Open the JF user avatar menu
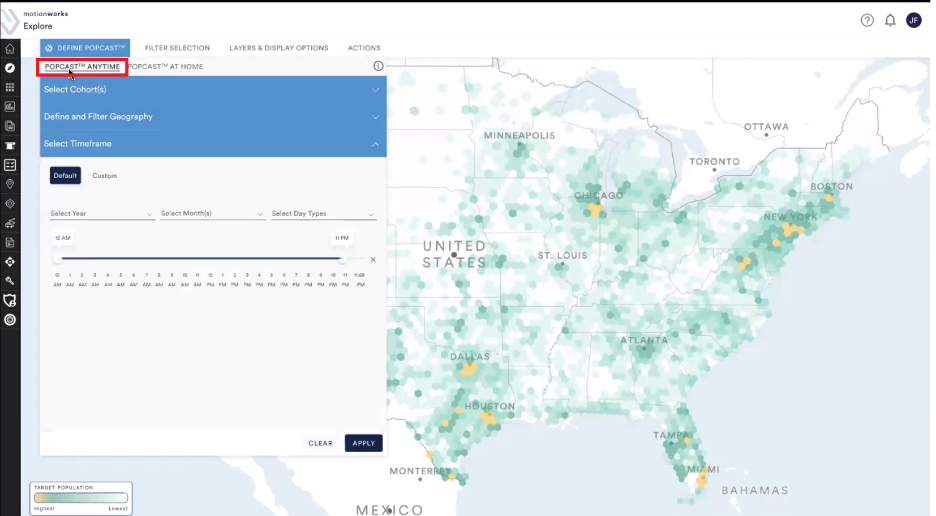 click(913, 20)
